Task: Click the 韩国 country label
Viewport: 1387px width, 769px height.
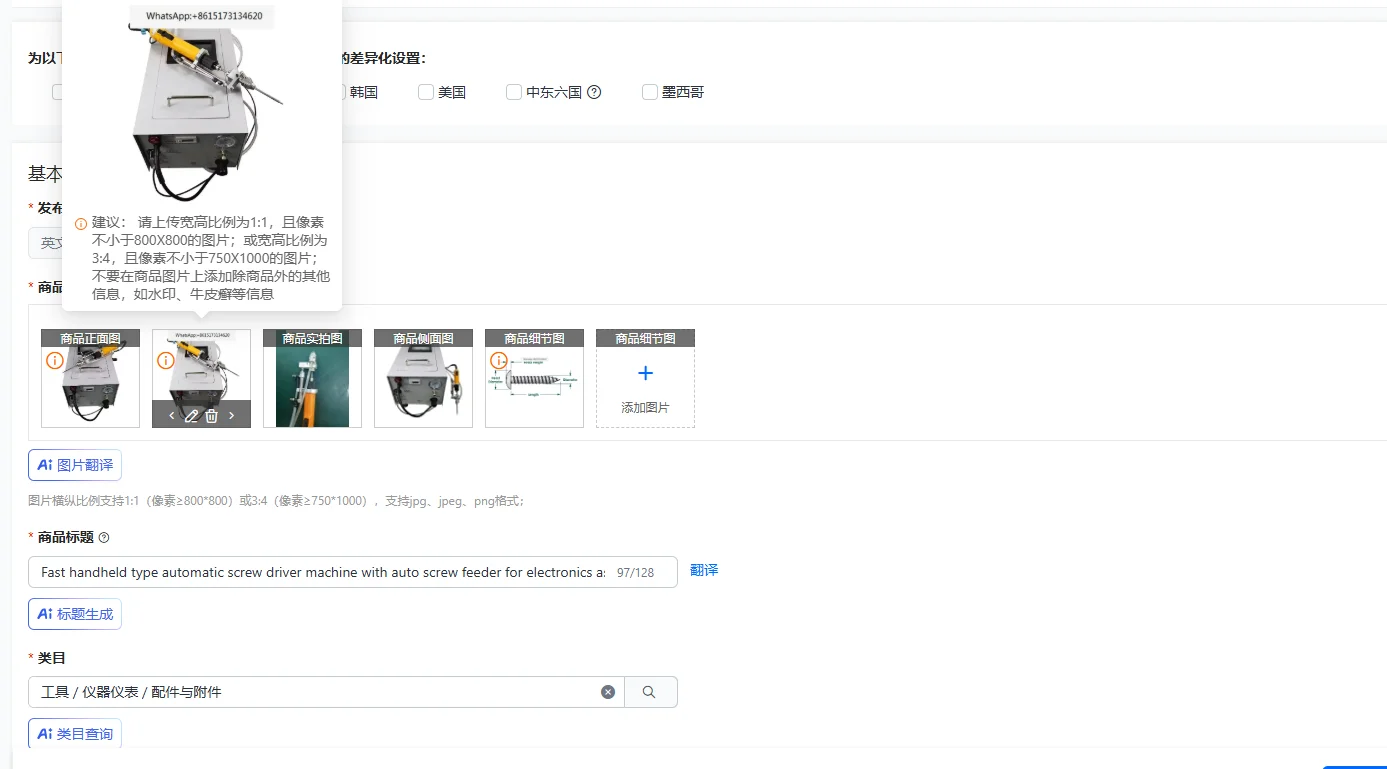Action: point(364,92)
